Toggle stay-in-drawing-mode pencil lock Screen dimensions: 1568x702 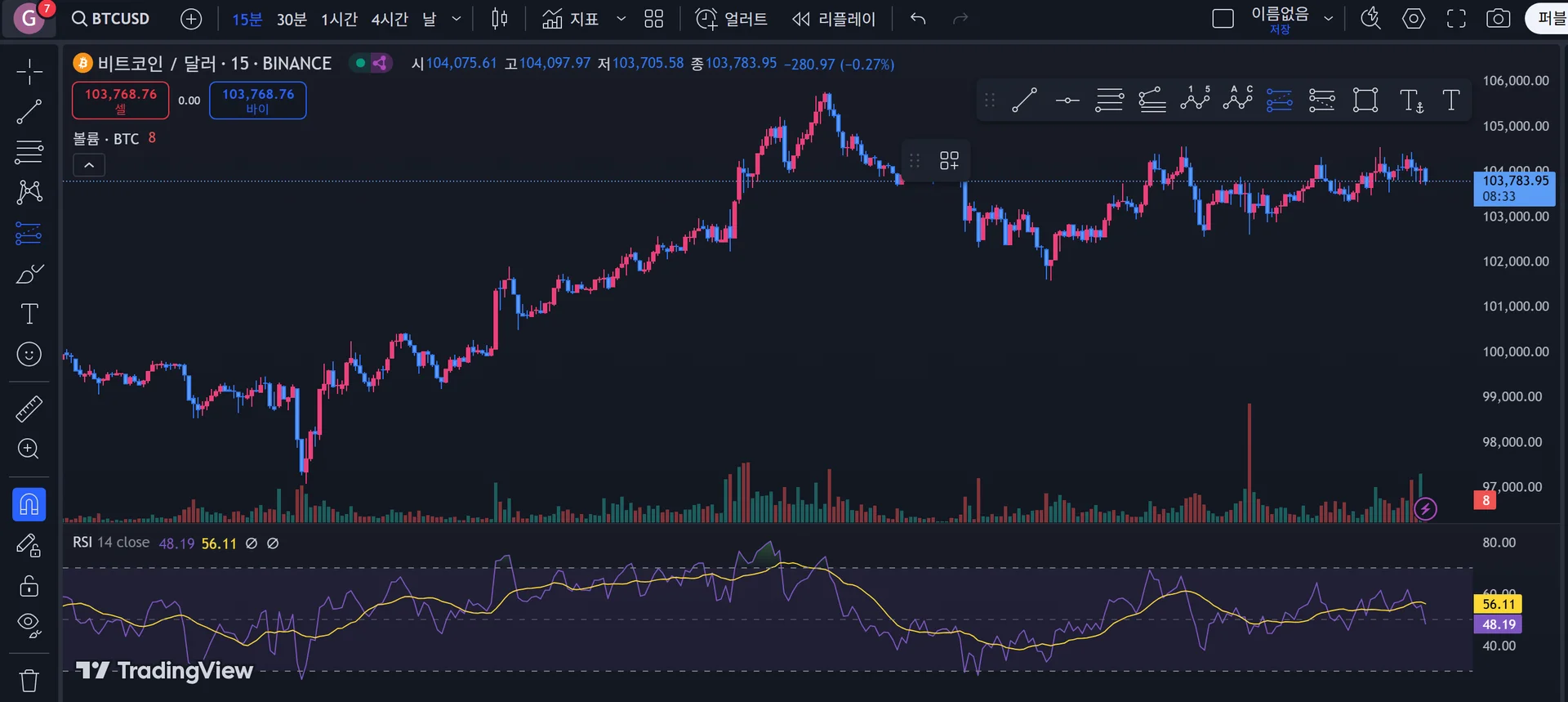point(29,545)
